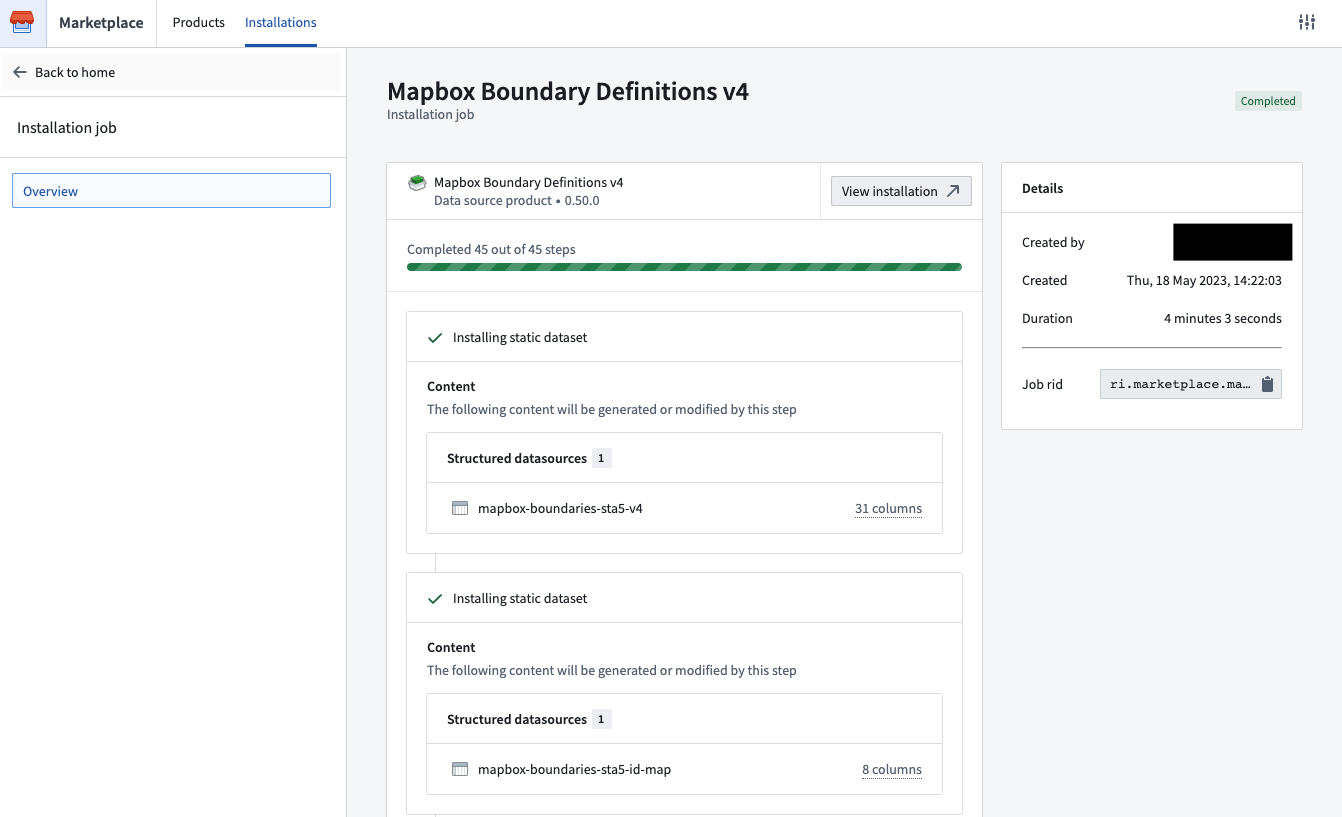Click the 'Completed 45 out of 45 steps' text

point(491,249)
